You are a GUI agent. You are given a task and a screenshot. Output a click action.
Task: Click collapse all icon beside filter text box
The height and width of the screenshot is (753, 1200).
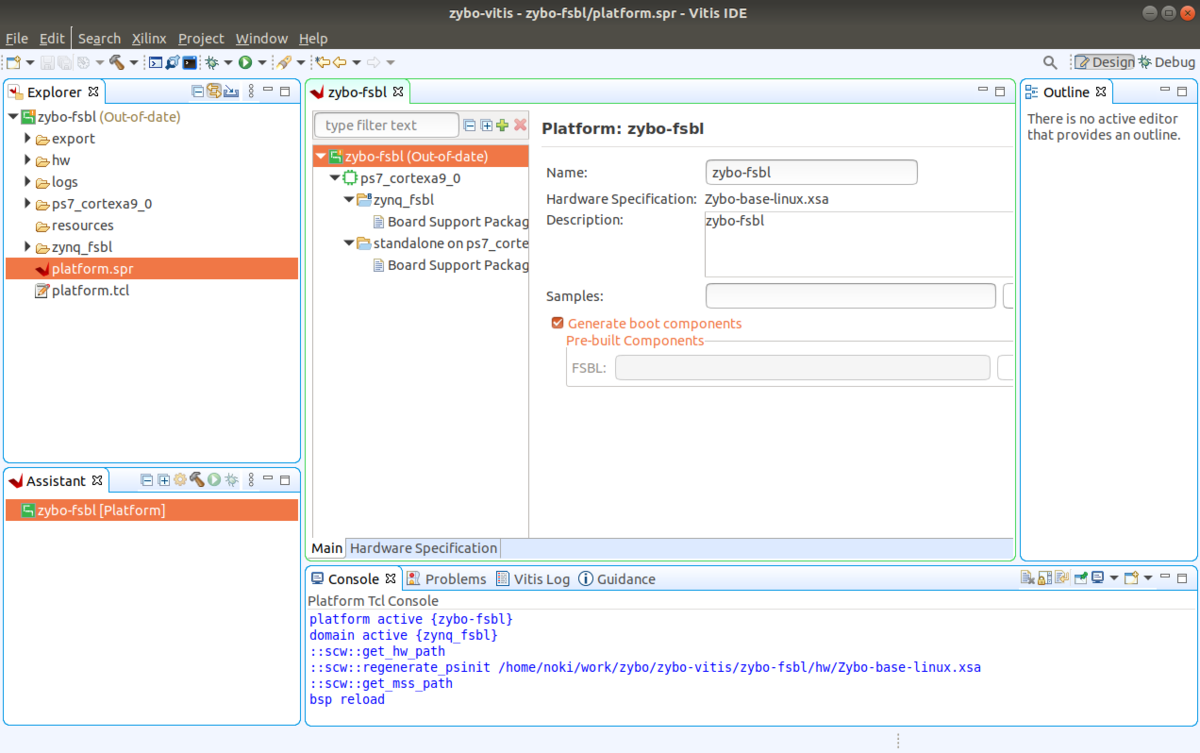point(470,125)
